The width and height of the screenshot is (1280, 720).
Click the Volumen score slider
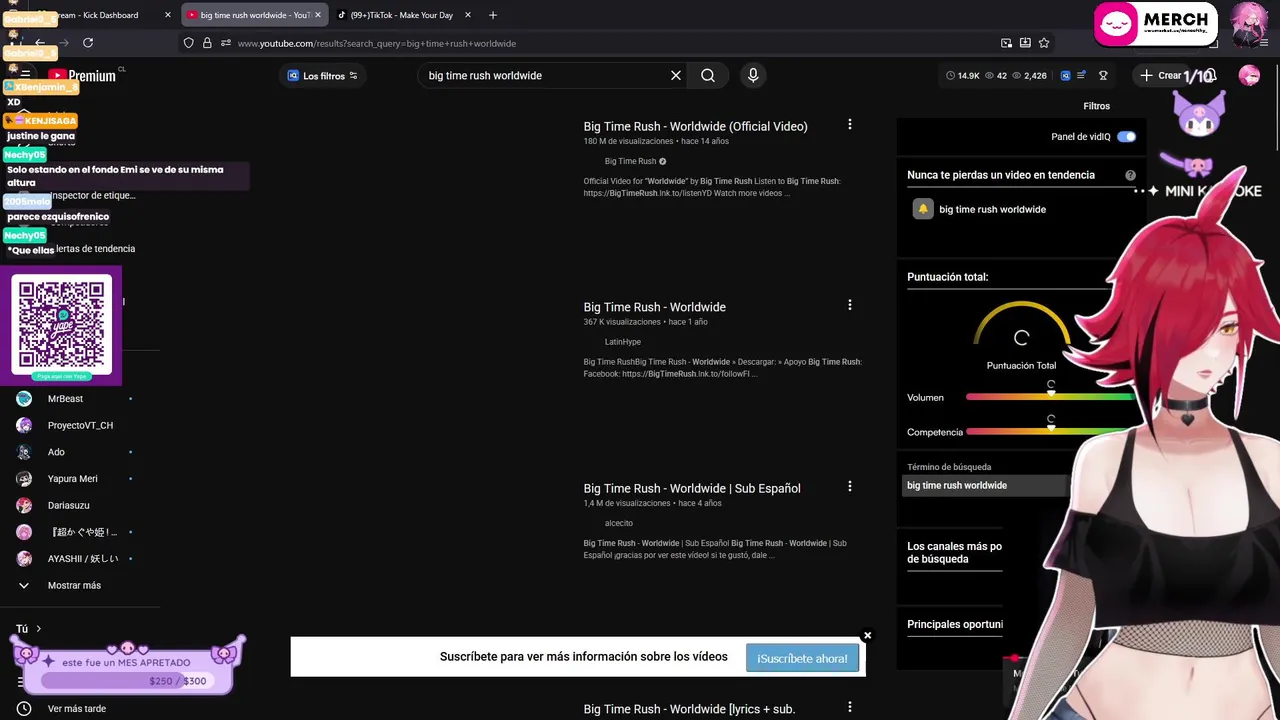[x=1051, y=398]
